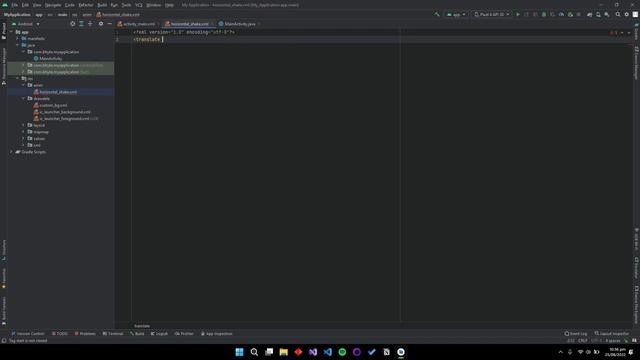Open the Logcat tool window
Image resolution: width=640 pixels, height=360 pixels.
coord(159,333)
